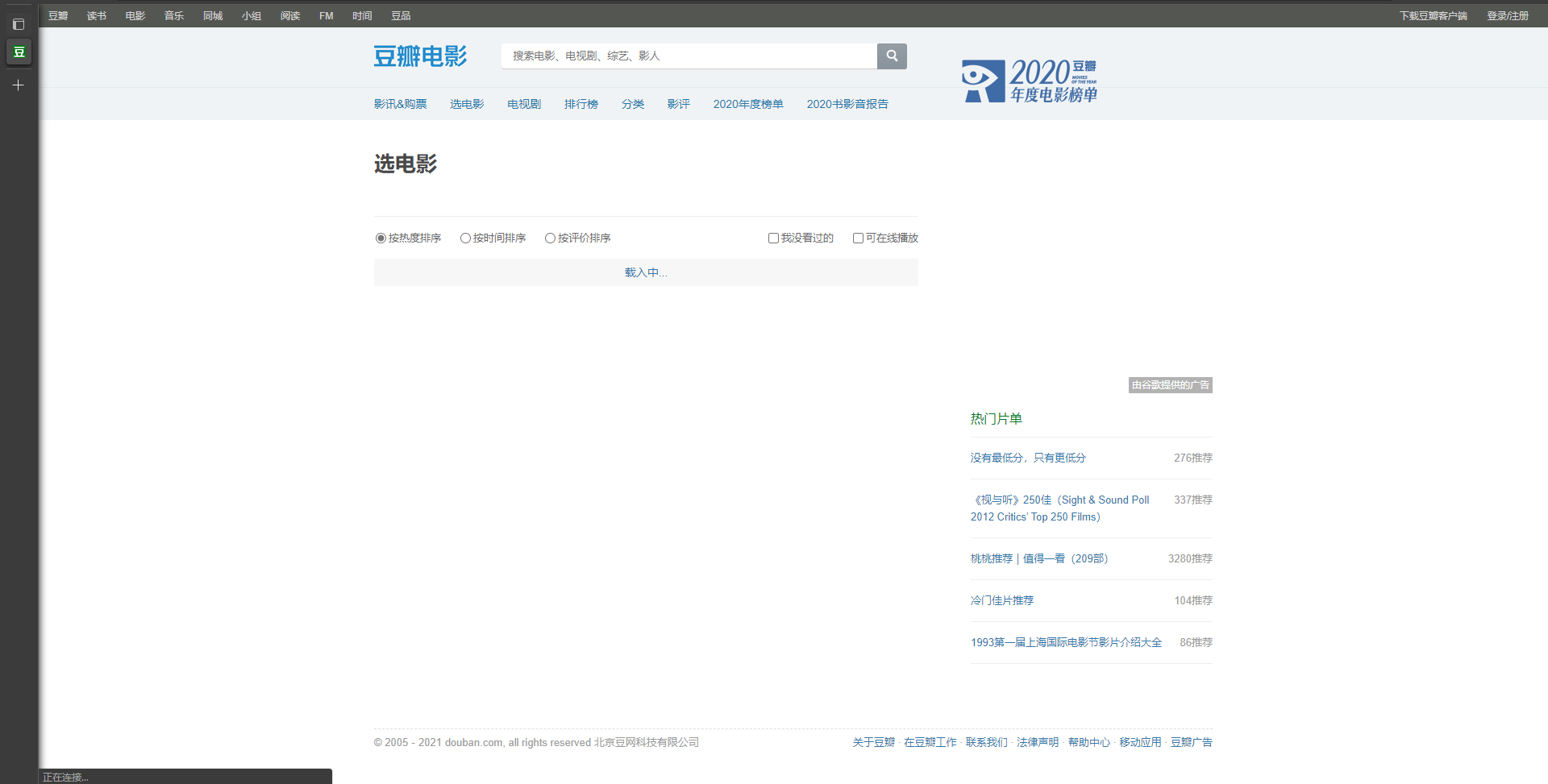Select sort by rating radio (按评价排序)
The width and height of the screenshot is (1548, 784).
[x=550, y=238]
